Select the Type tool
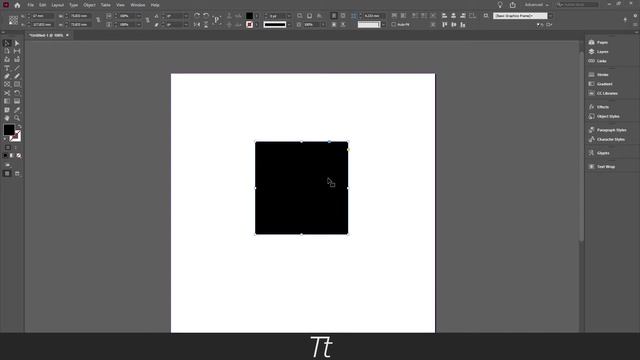This screenshot has width=640, height=360. pos(7,68)
